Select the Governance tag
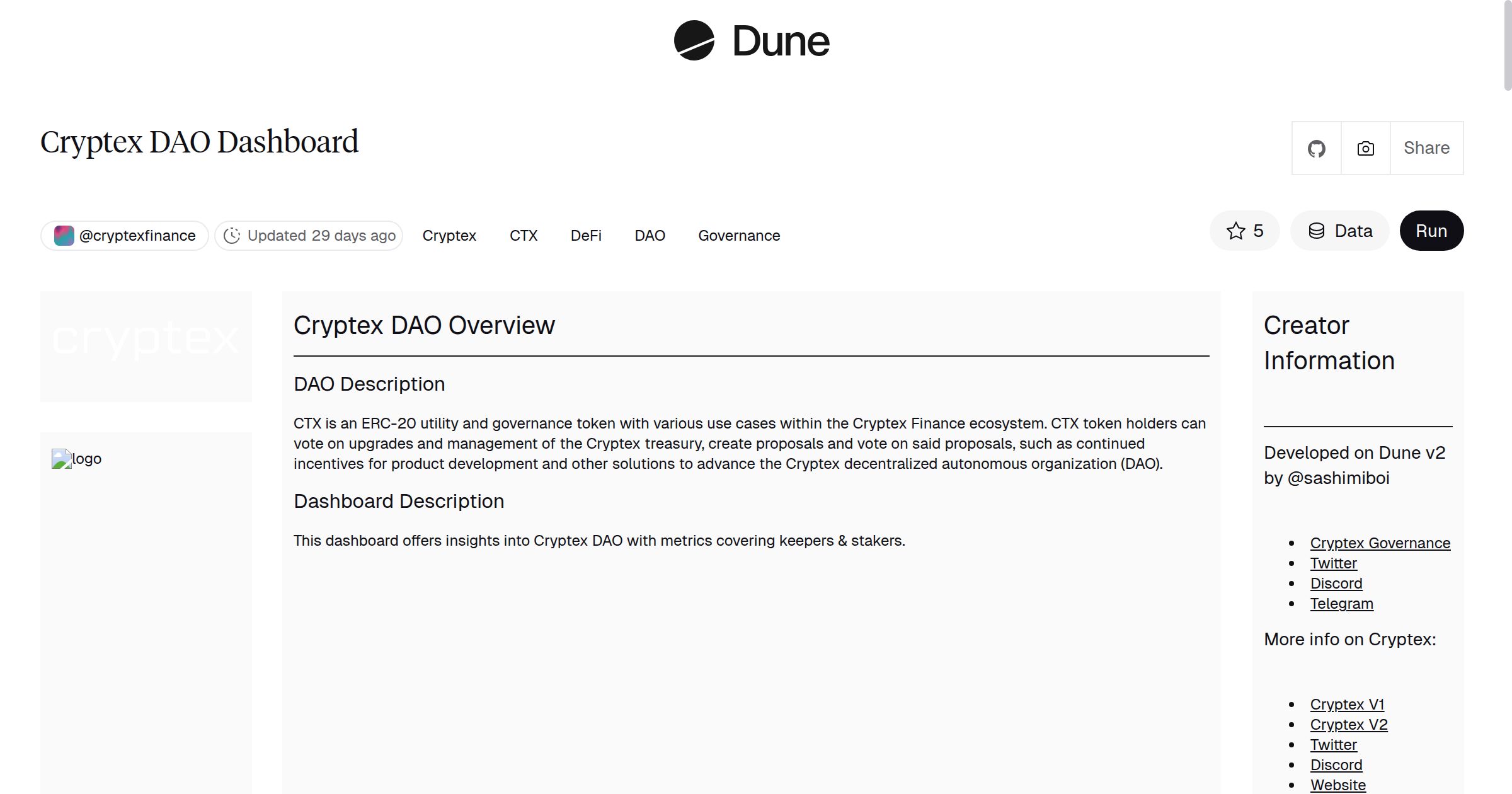This screenshot has width=1512, height=794. click(739, 236)
